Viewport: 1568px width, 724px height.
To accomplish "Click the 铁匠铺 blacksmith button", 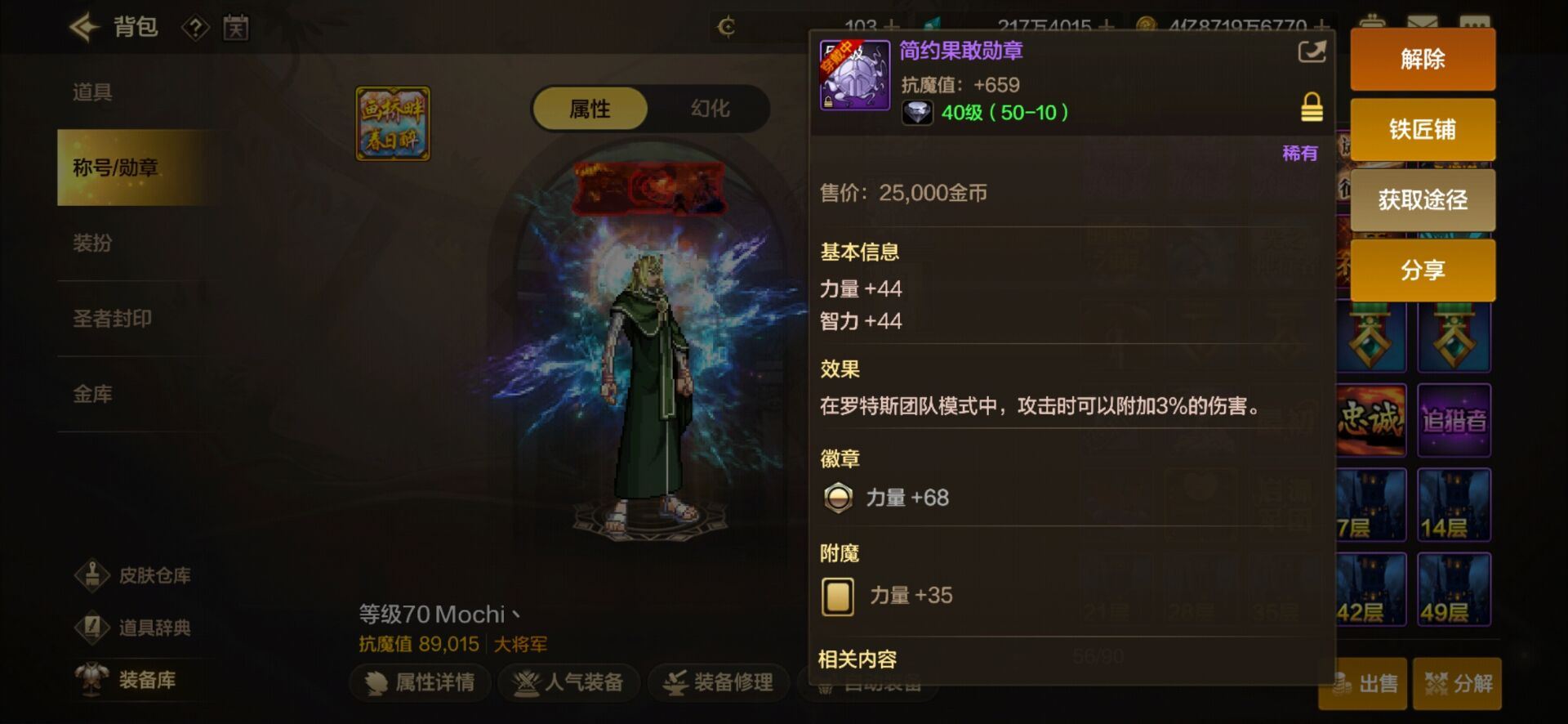I will [x=1423, y=129].
